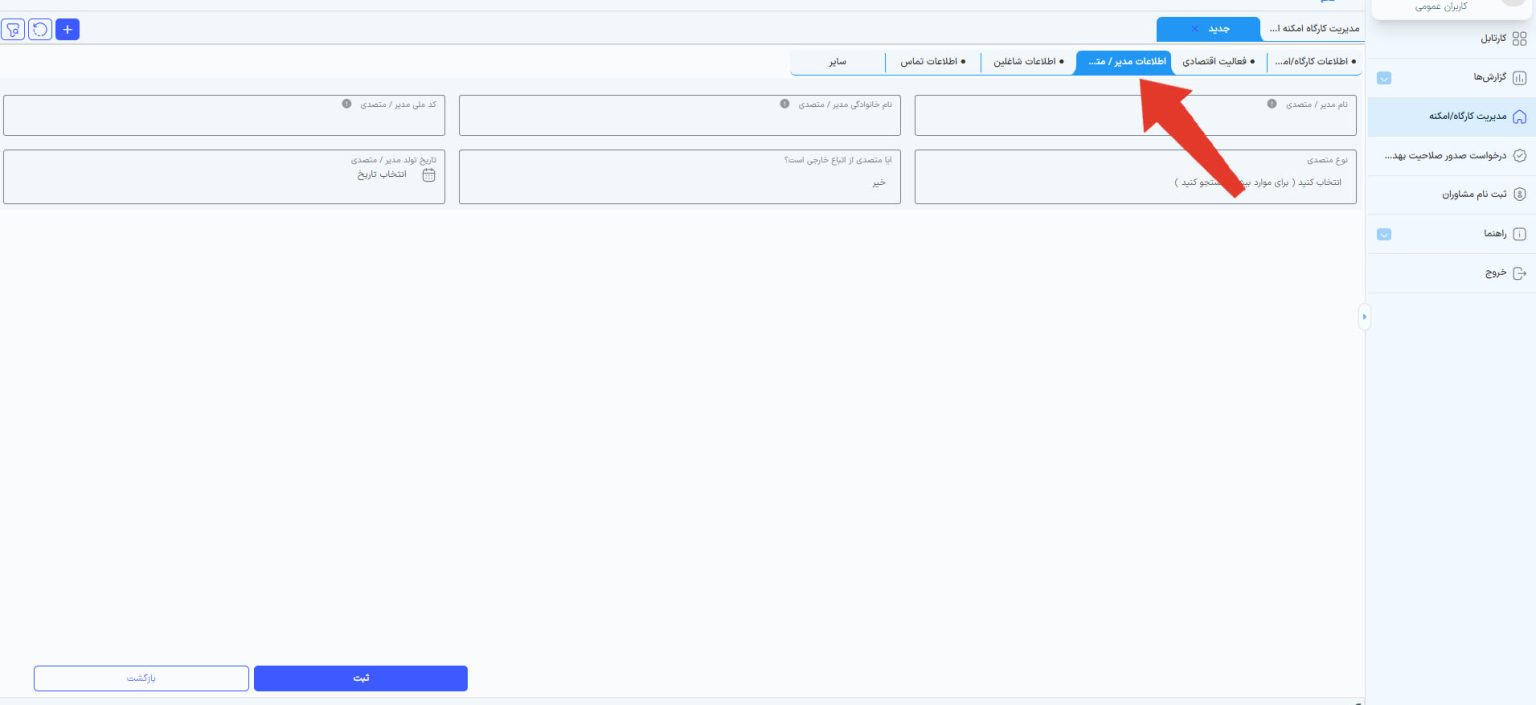
Task: Open the calendar icon for تاریخ تولد
Action: [429, 174]
